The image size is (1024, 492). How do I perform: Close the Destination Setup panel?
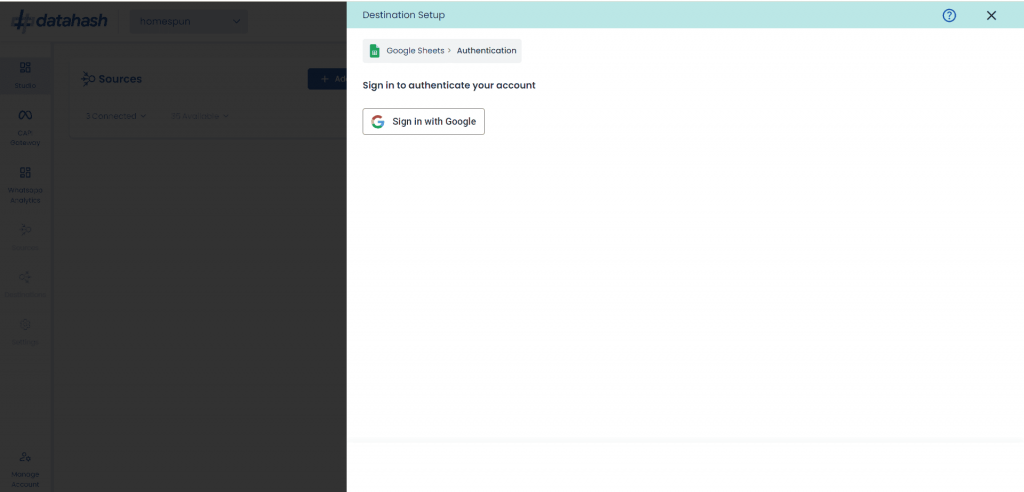click(x=991, y=16)
